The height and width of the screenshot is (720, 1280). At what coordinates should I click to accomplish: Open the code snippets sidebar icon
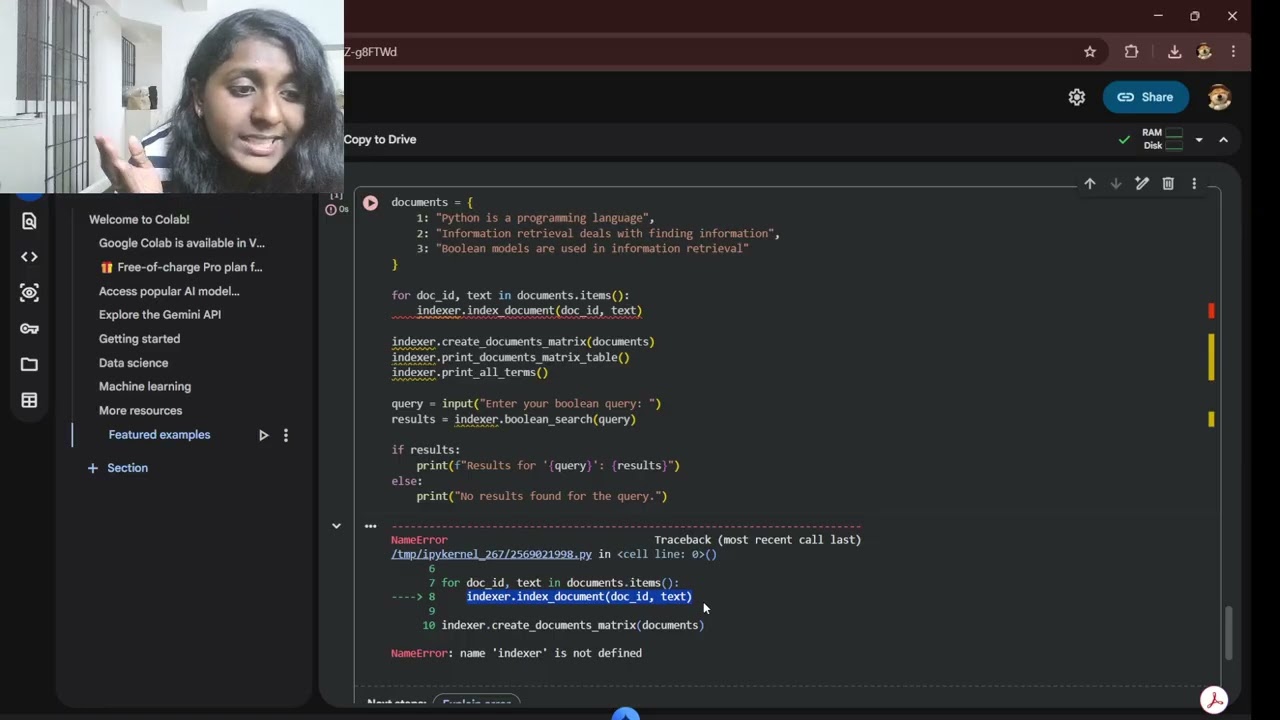29,257
